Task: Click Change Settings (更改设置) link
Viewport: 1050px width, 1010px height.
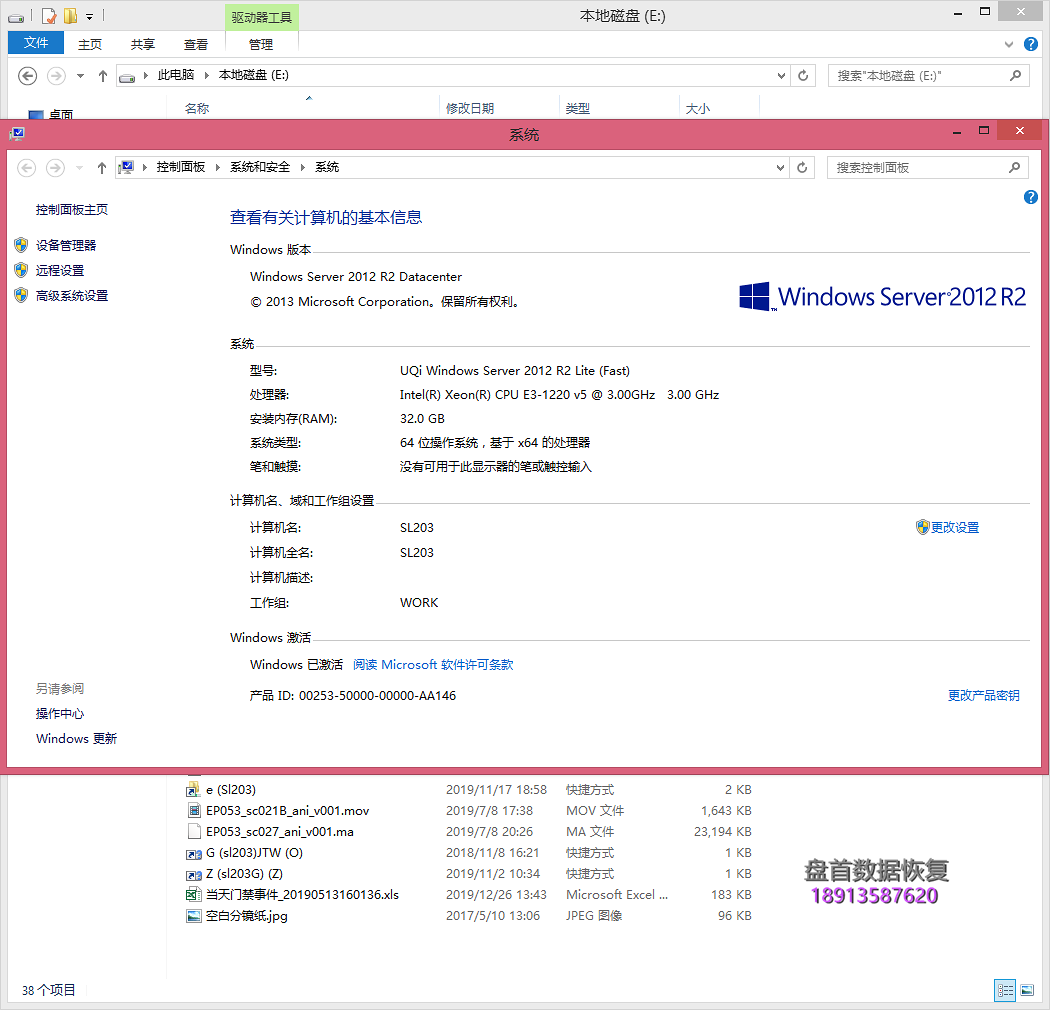Action: pos(955,527)
